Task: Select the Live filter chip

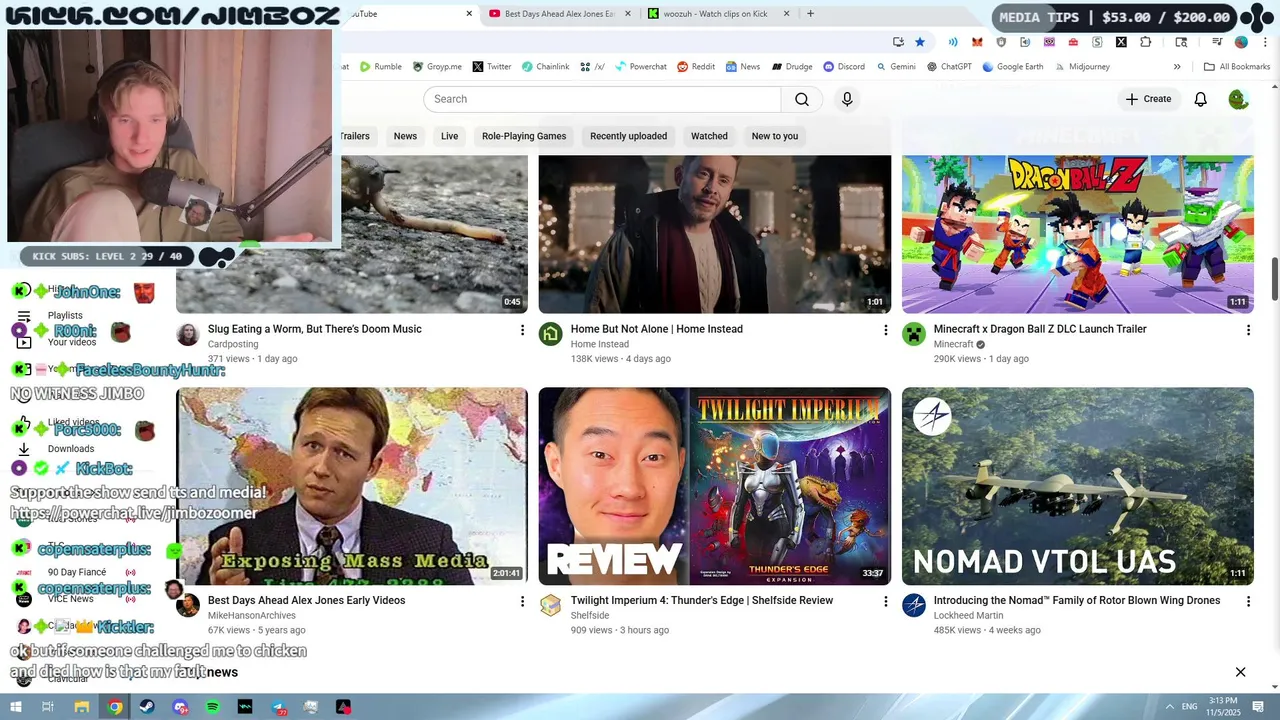Action: [450, 136]
